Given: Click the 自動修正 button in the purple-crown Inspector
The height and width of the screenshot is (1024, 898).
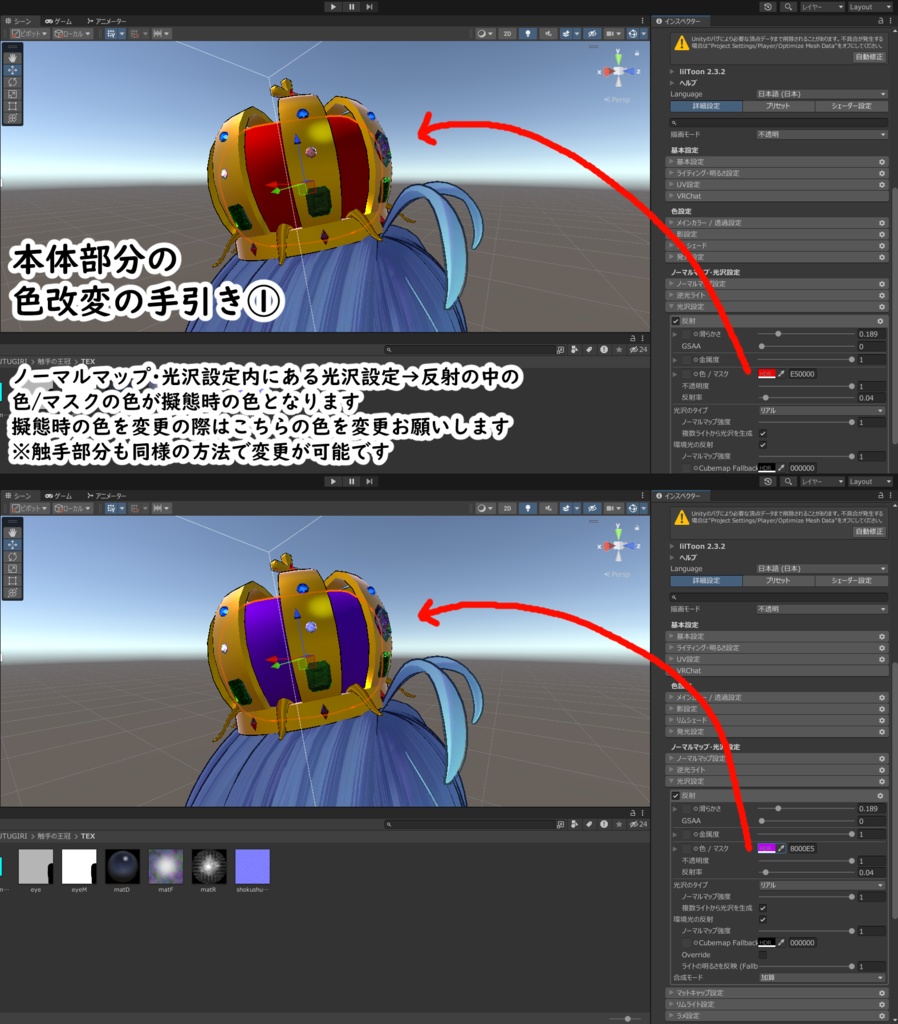Looking at the screenshot, I should click(869, 532).
